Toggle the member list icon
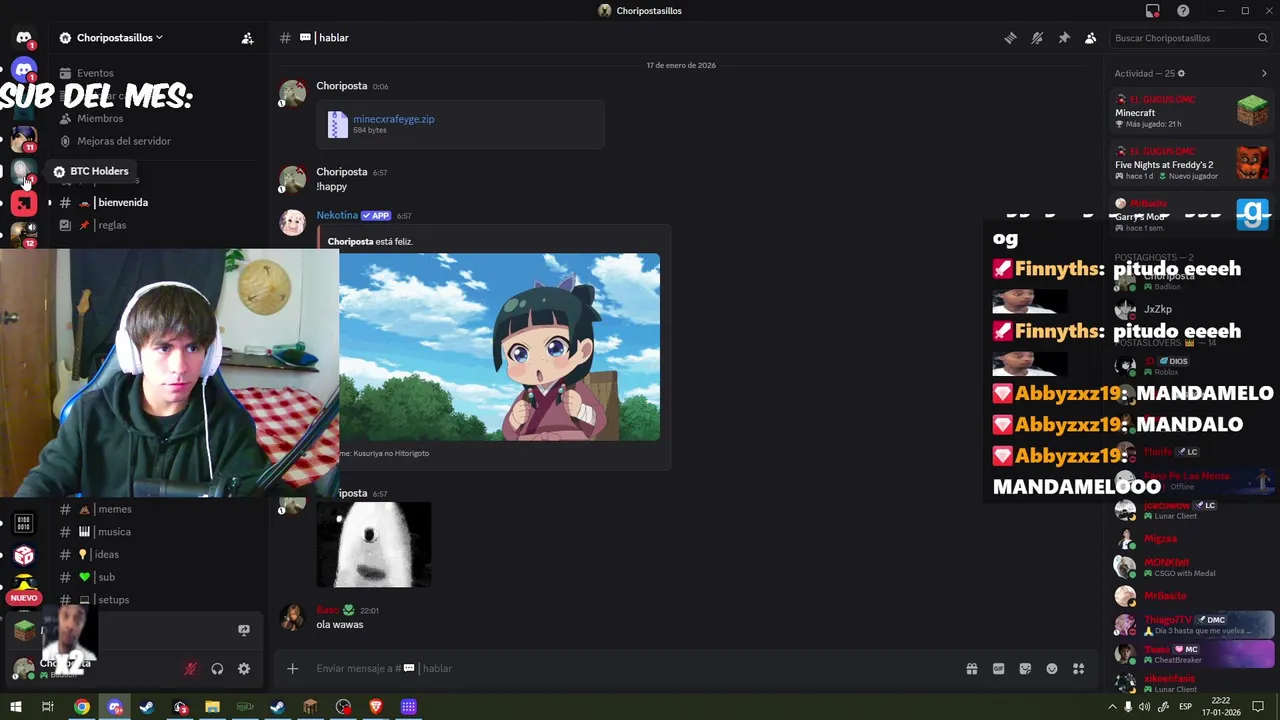 (x=1090, y=38)
